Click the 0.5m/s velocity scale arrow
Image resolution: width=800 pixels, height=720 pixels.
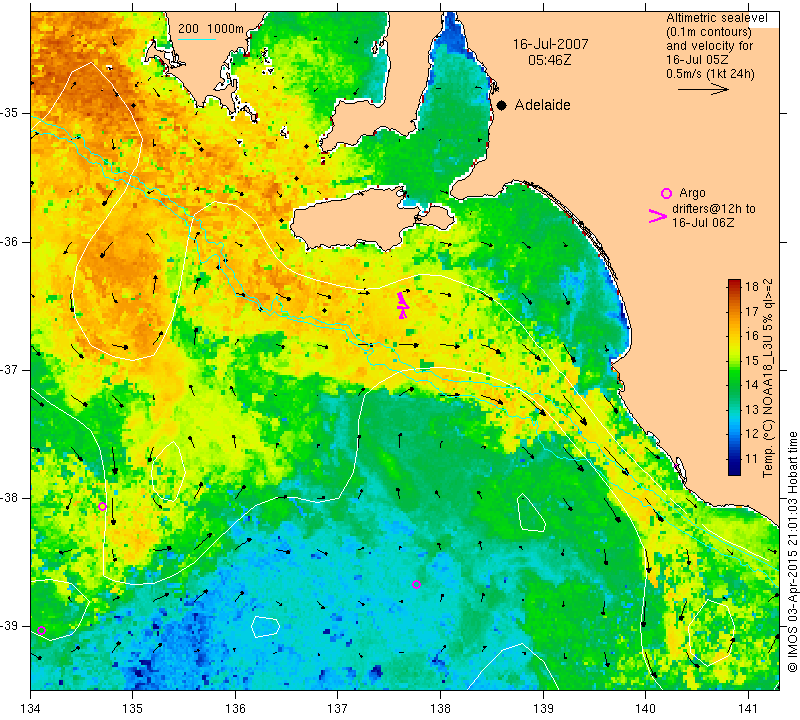703,89
